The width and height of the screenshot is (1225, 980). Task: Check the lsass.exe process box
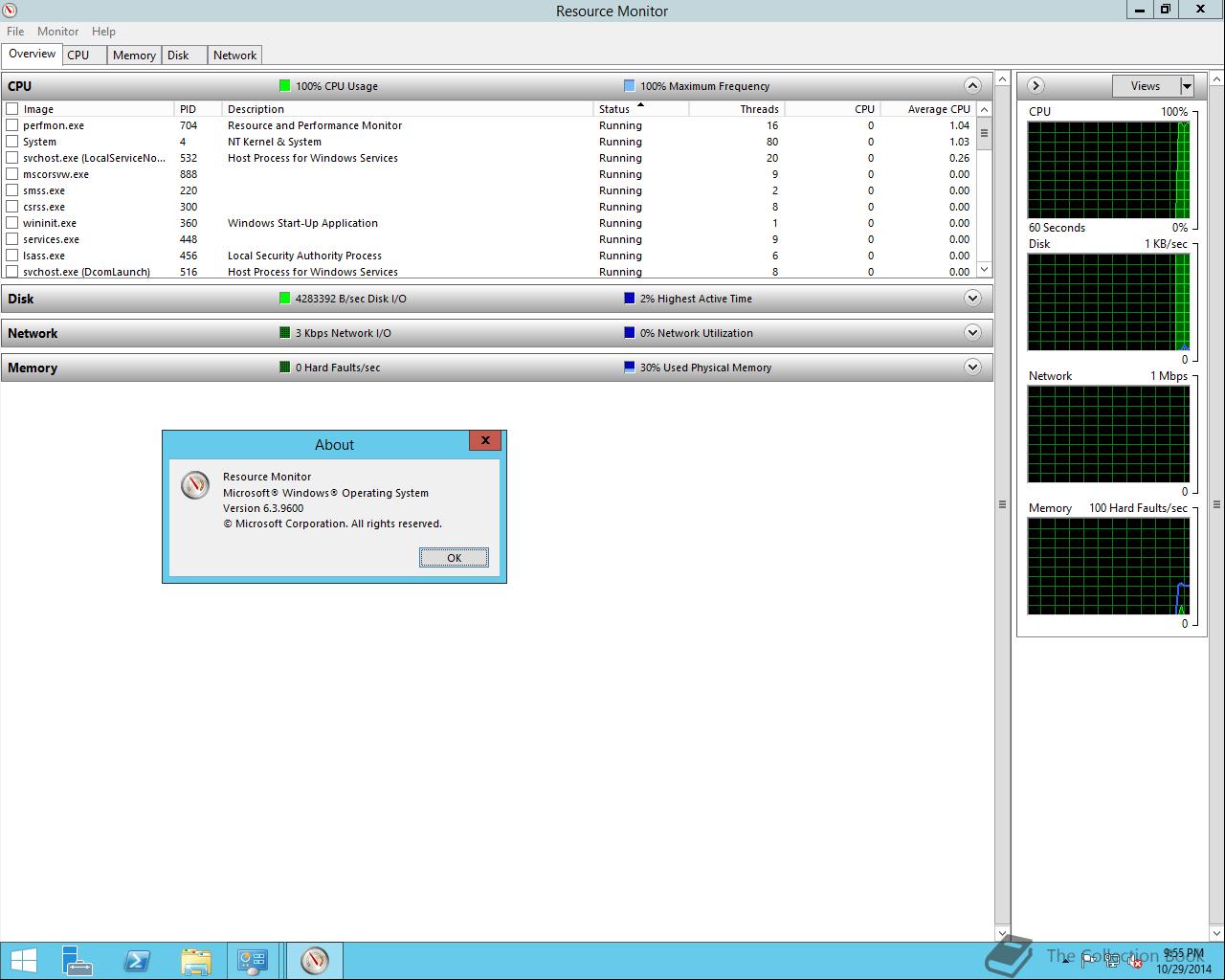(12, 256)
